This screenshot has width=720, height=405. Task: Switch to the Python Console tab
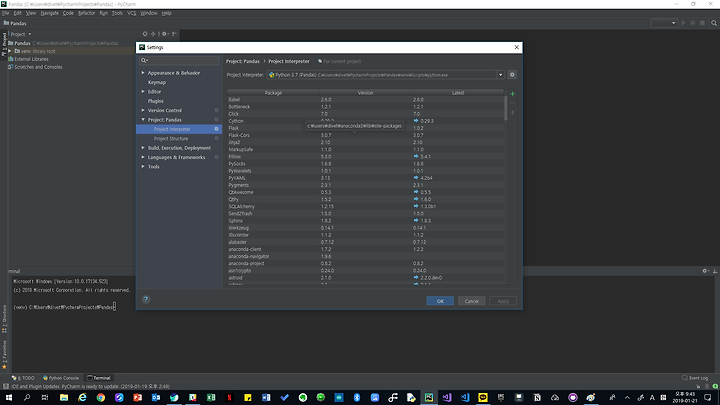tap(61, 378)
